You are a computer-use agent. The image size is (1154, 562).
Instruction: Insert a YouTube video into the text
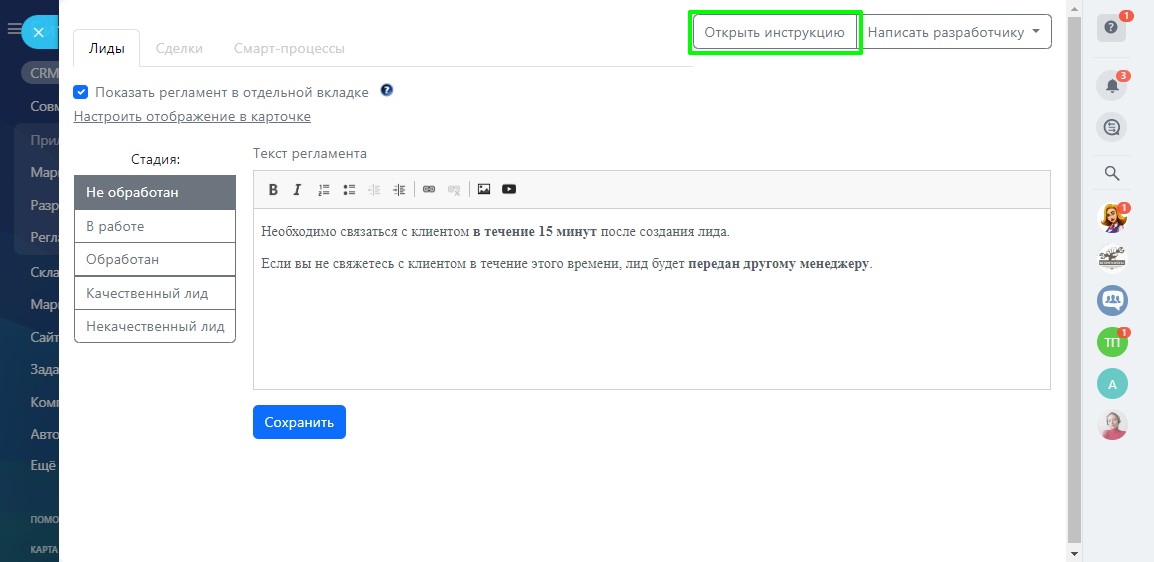pyautogui.click(x=509, y=189)
